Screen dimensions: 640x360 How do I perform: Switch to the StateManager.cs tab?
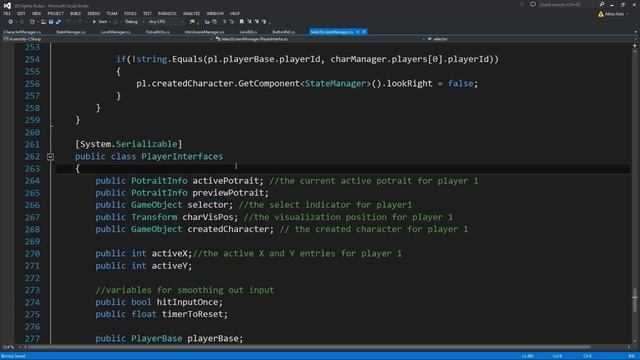[x=71, y=32]
